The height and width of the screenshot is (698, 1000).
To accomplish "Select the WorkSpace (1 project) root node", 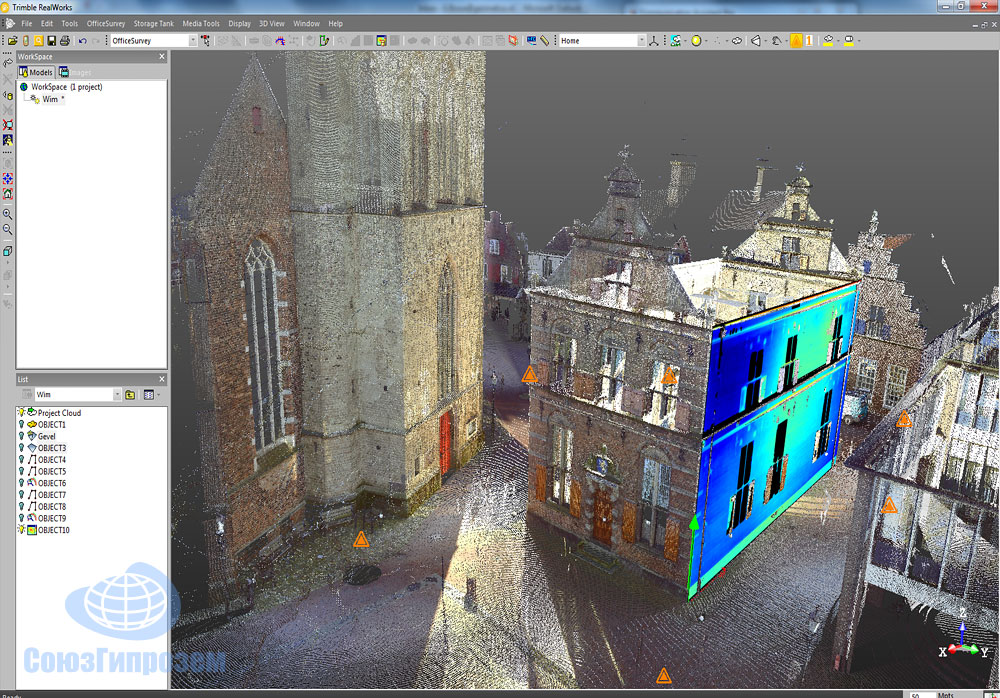I will [x=66, y=87].
